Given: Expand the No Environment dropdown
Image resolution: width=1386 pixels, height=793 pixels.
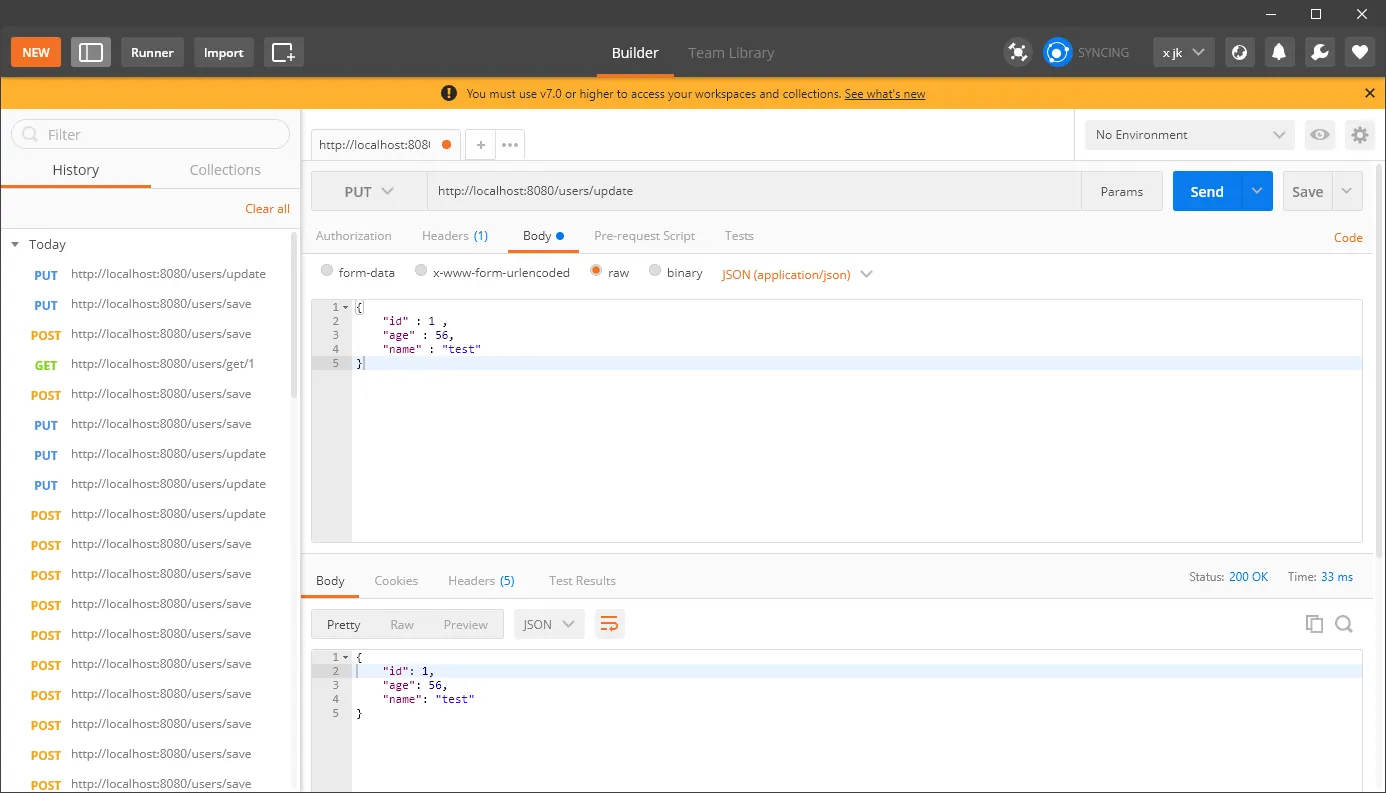Looking at the screenshot, I should (x=1190, y=135).
